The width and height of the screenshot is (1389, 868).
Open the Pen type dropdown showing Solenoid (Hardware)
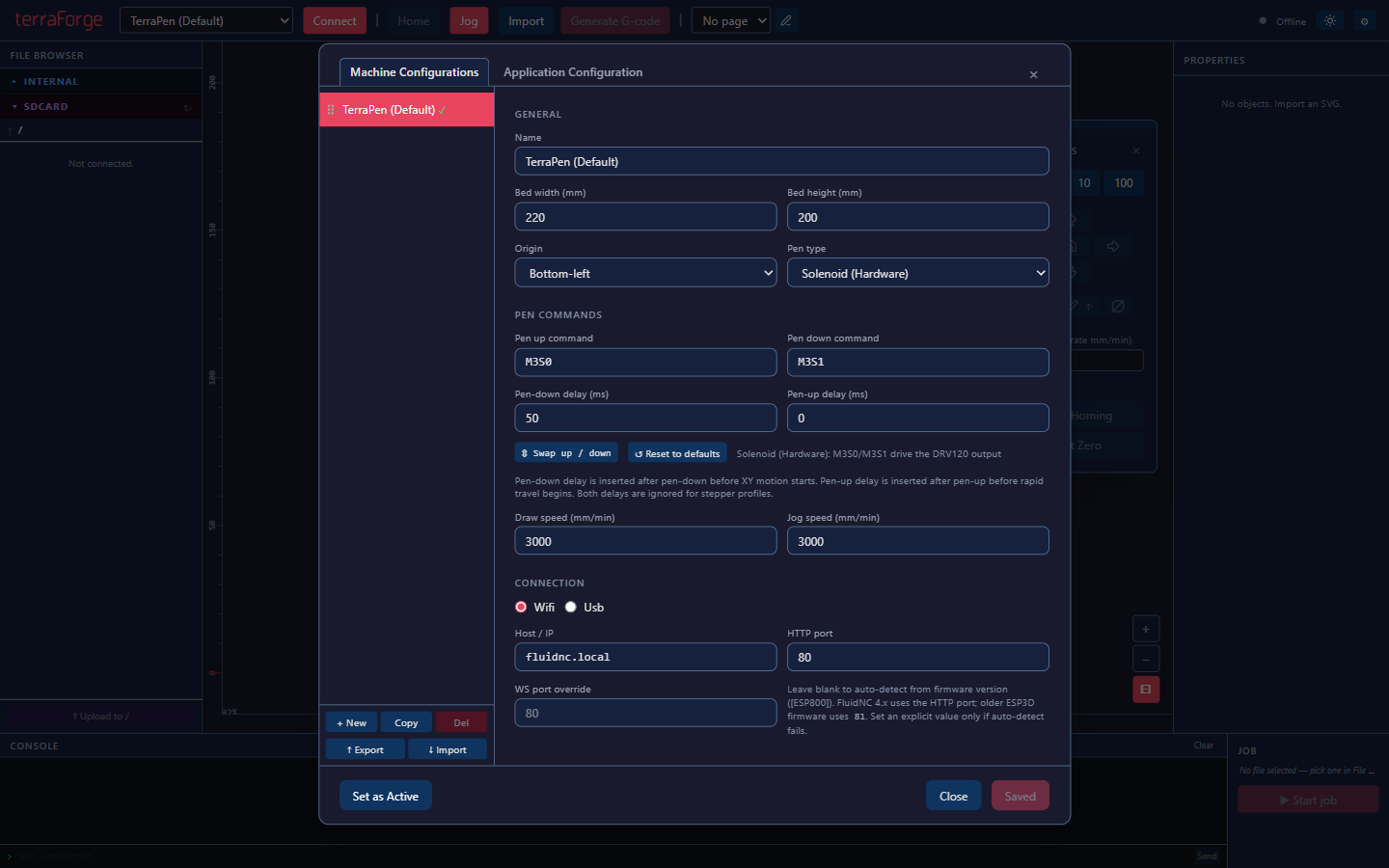point(918,273)
